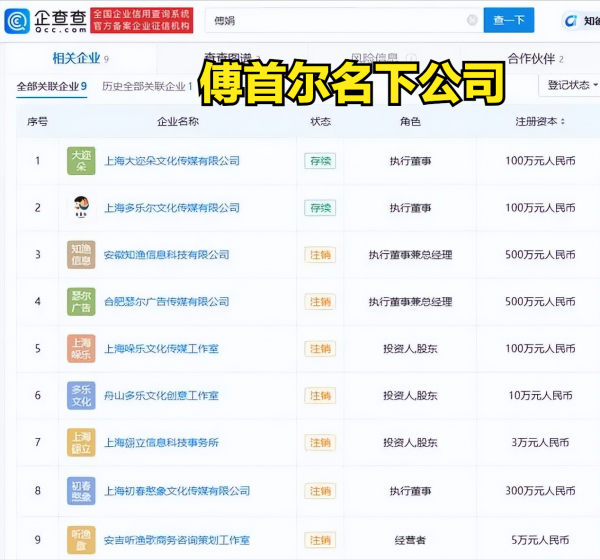Click the 角色 column header
600x560 pixels.
pyautogui.click(x=410, y=122)
